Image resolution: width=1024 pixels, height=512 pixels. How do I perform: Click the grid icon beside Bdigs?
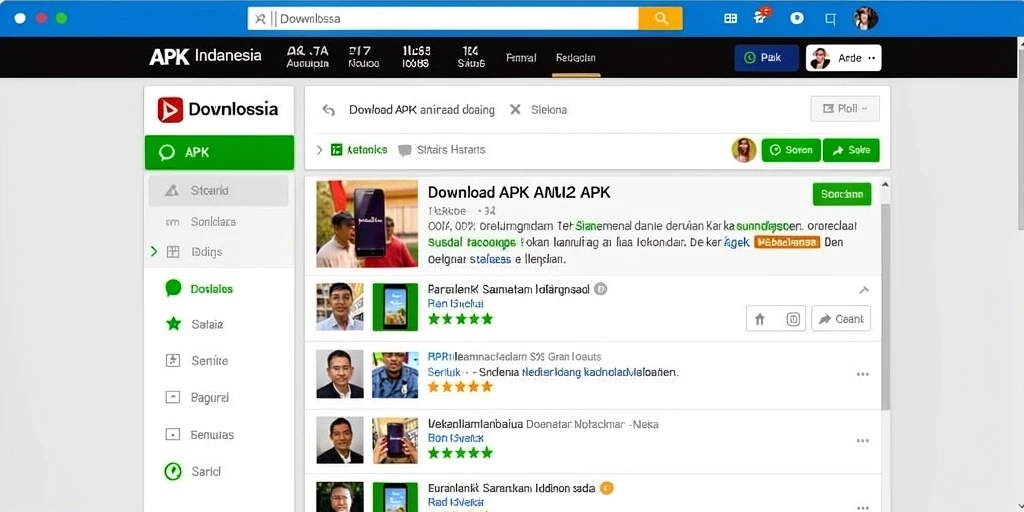pos(173,252)
